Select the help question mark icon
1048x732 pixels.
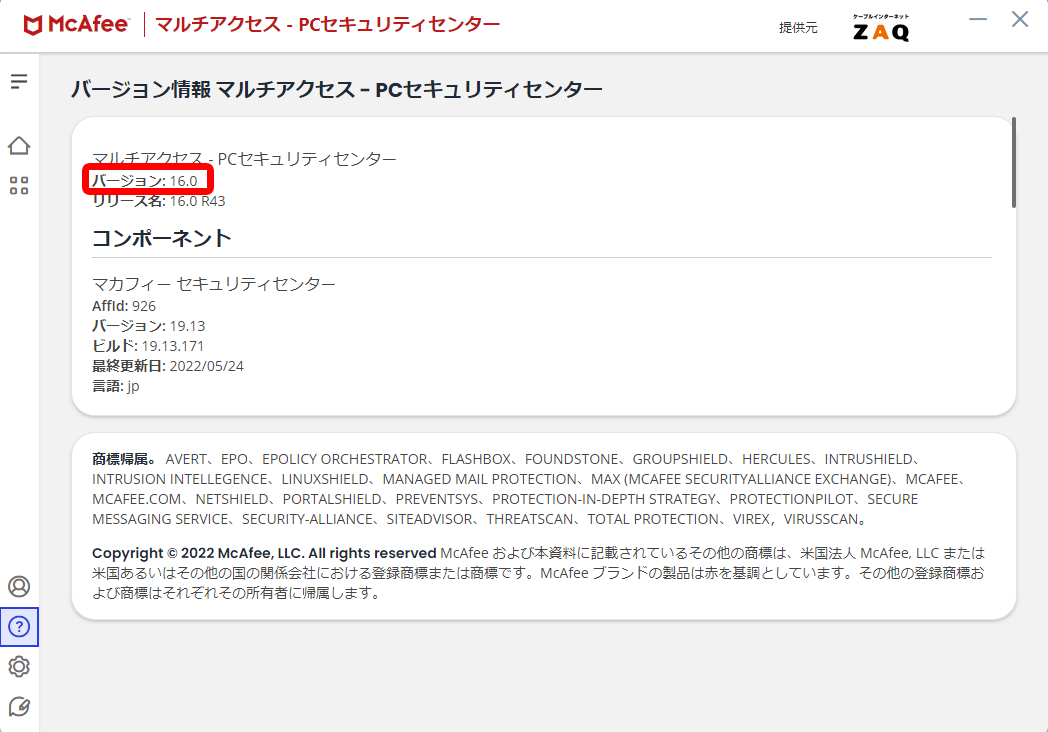[19, 626]
